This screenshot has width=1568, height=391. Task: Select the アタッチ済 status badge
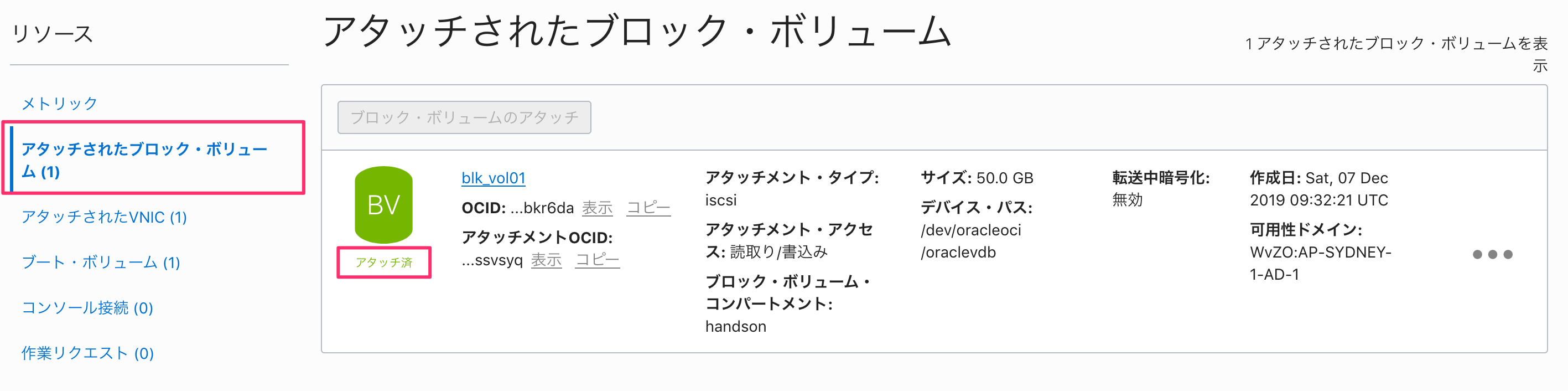(x=385, y=263)
